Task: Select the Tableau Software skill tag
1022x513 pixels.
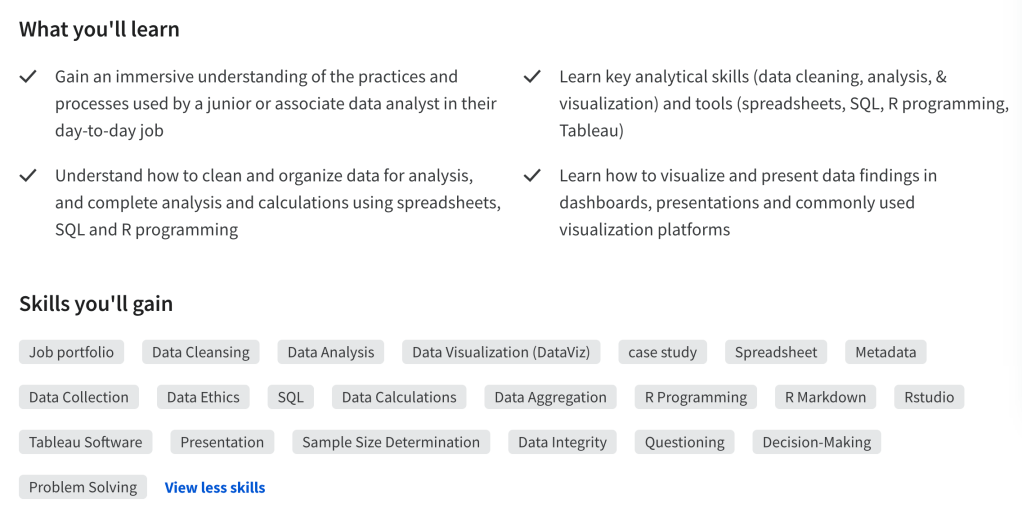Action: click(x=85, y=442)
